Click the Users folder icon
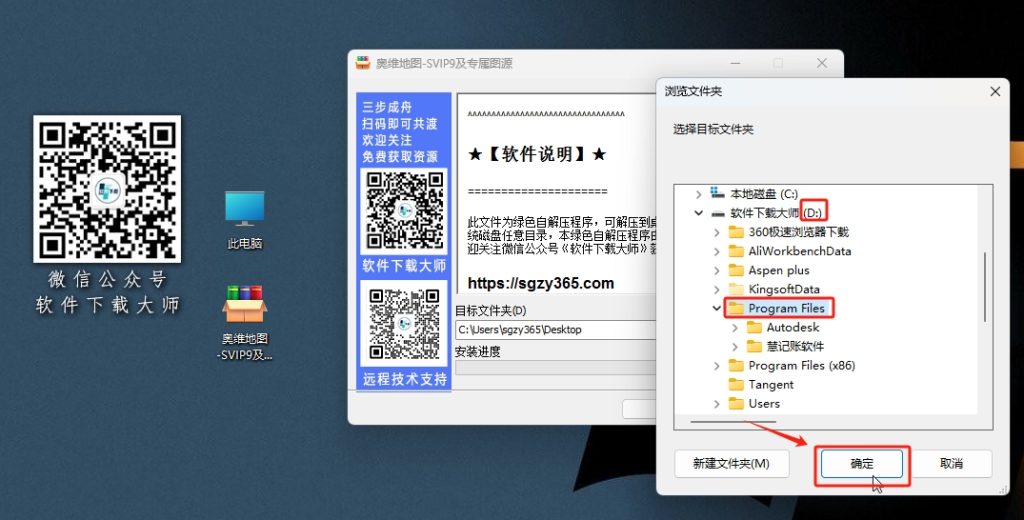1024x520 pixels. 736,403
